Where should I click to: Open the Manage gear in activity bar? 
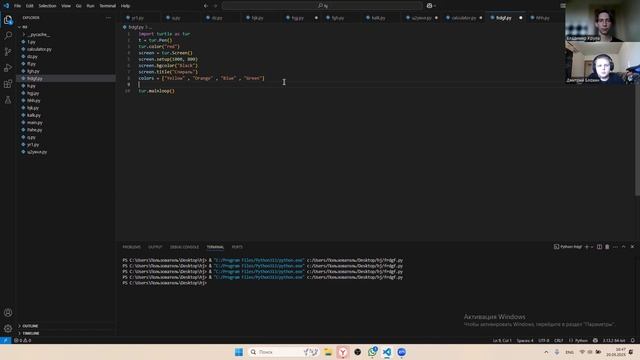tap(8, 329)
